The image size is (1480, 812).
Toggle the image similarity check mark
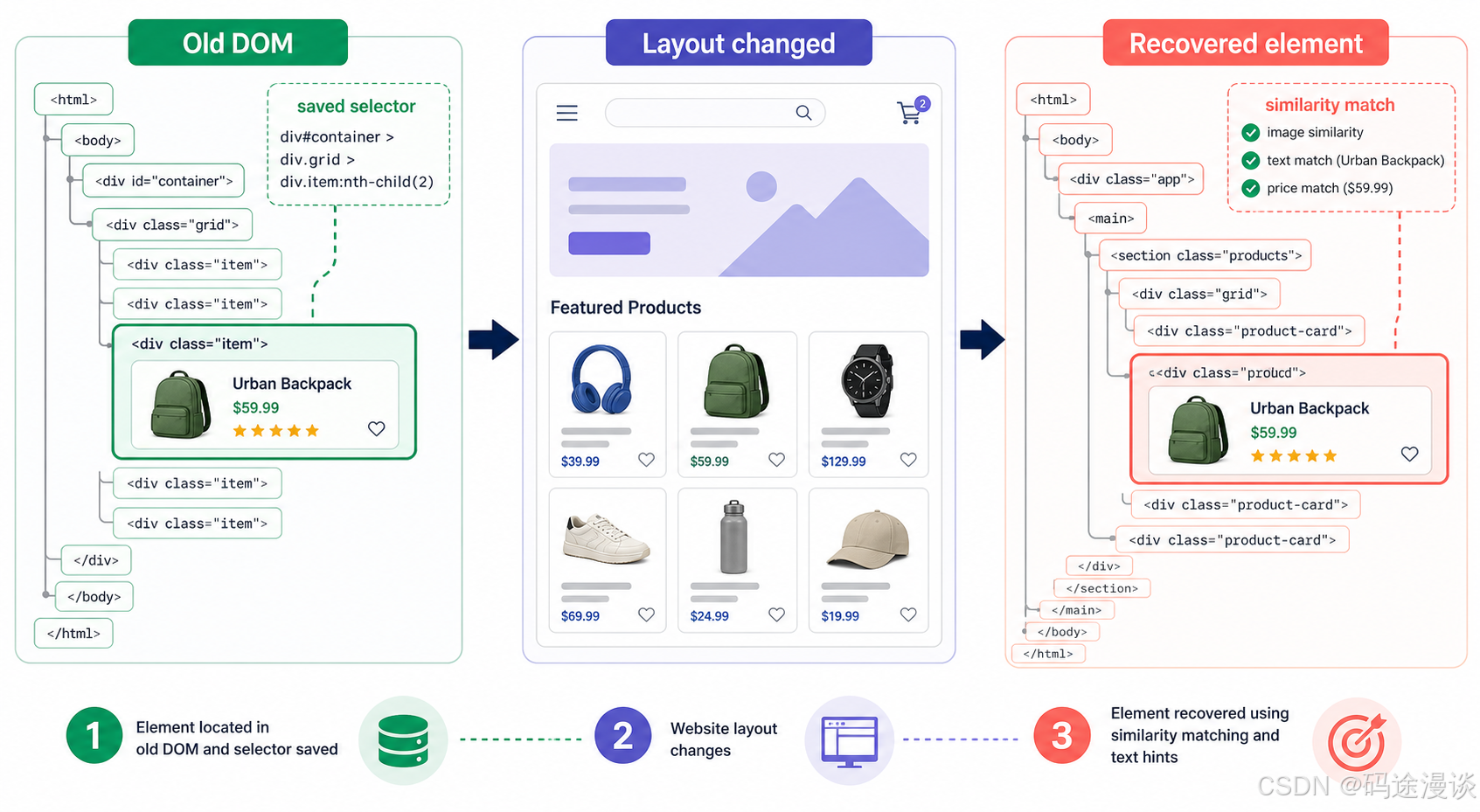pyautogui.click(x=1251, y=133)
